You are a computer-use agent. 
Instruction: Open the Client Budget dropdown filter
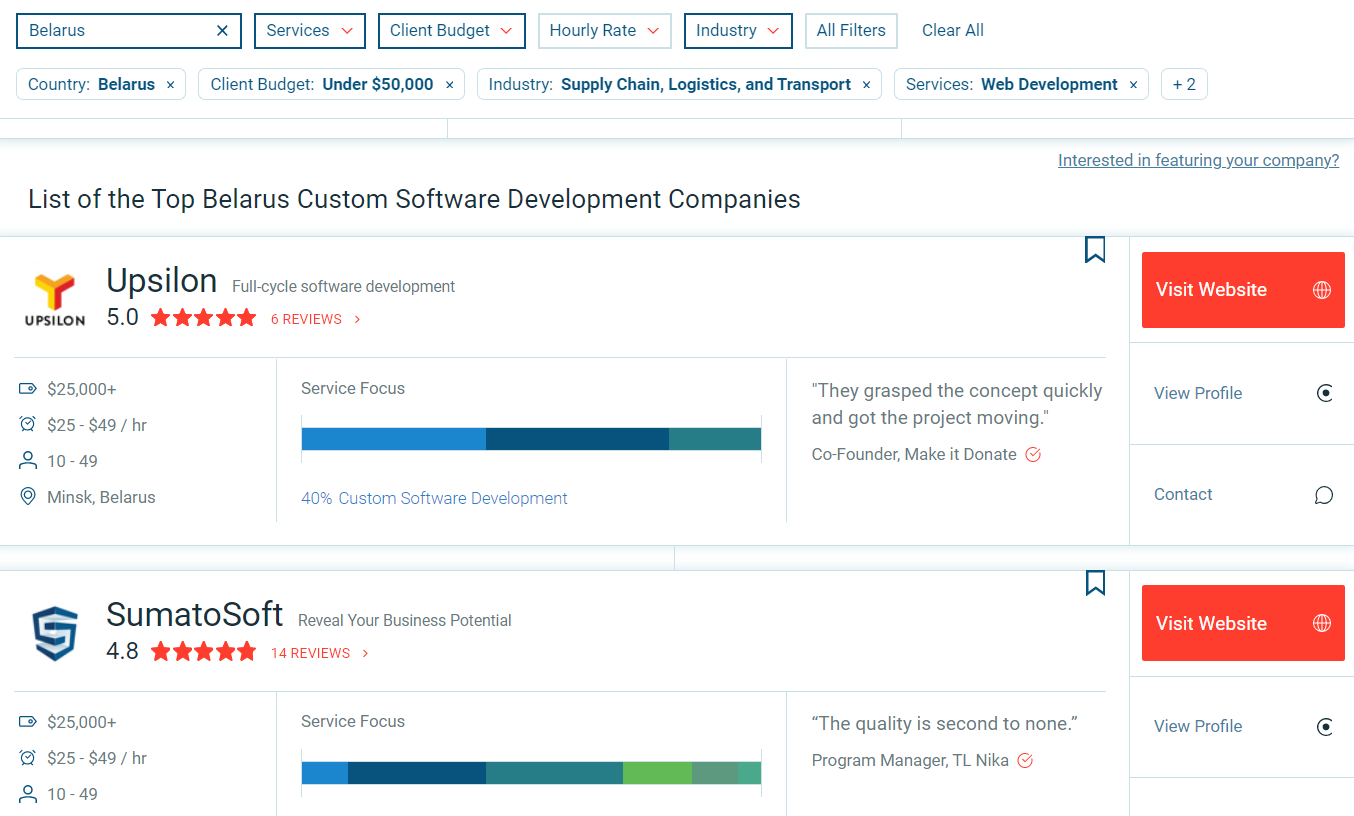tap(452, 31)
